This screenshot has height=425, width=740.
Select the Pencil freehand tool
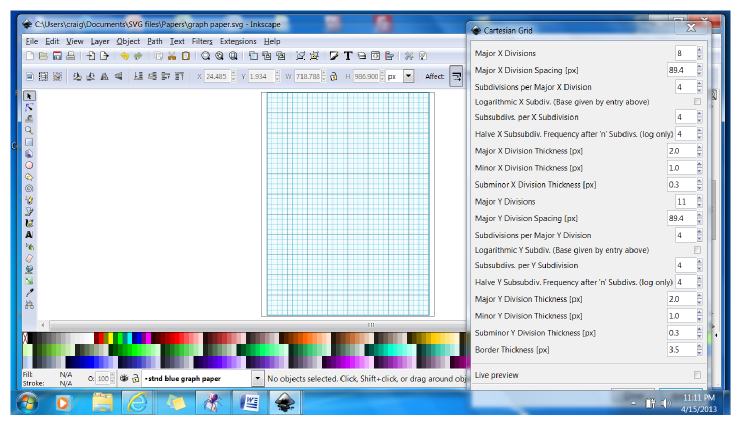(x=29, y=200)
